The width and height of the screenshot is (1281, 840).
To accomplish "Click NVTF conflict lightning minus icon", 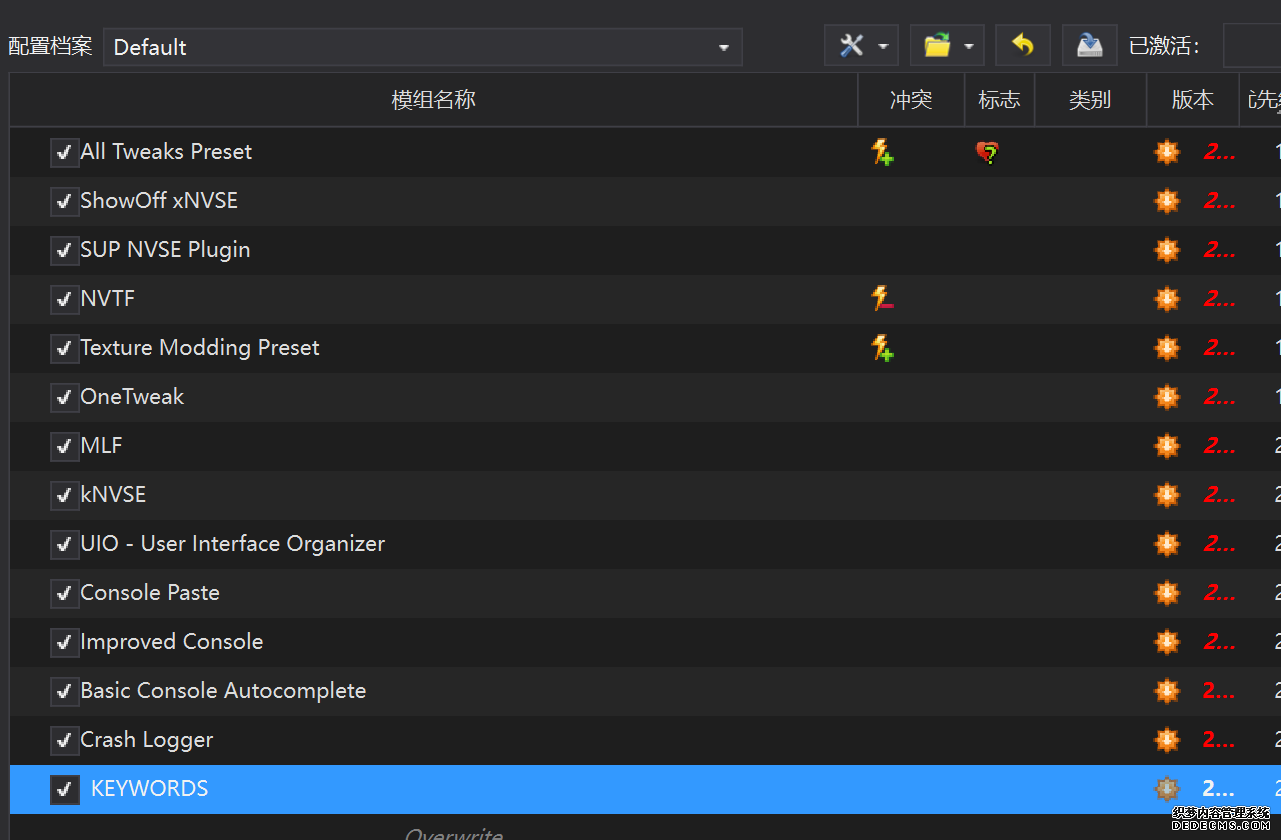I will (x=882, y=298).
